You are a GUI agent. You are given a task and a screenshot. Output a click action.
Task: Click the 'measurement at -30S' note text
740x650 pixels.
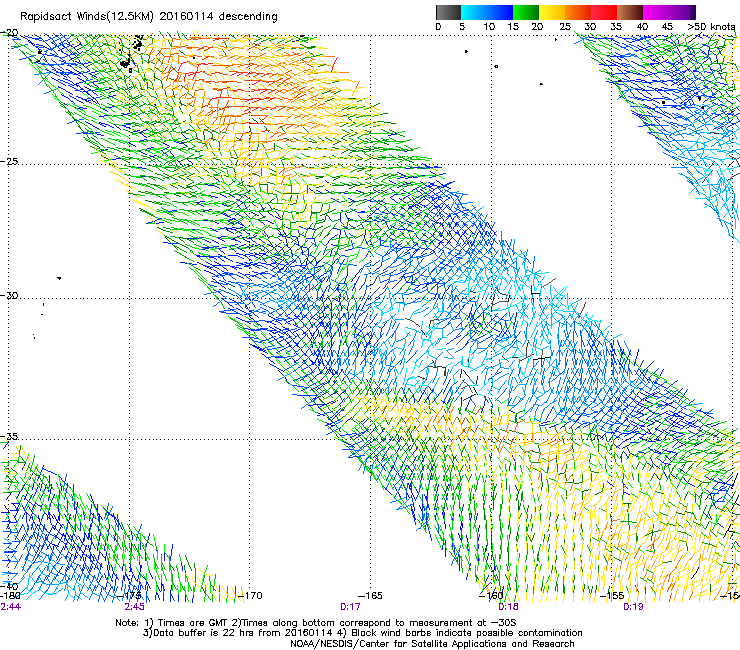[462, 623]
